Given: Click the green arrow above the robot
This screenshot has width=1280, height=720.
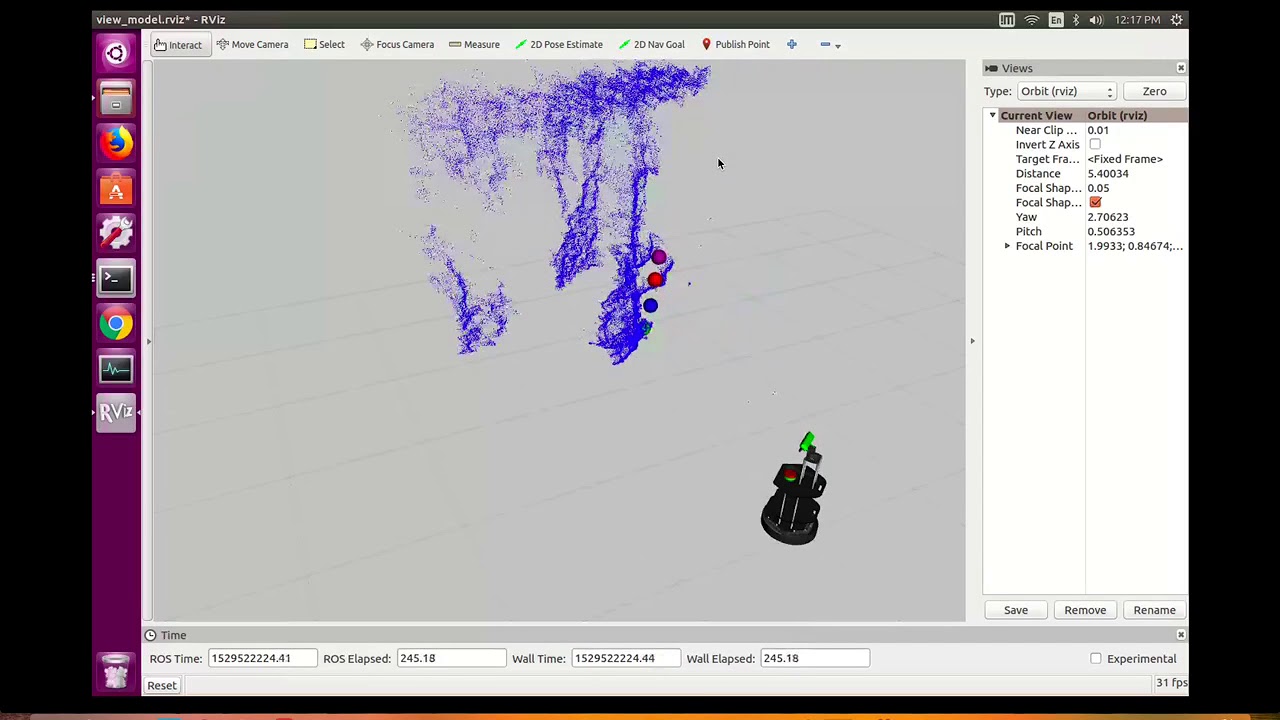Looking at the screenshot, I should coord(807,443).
